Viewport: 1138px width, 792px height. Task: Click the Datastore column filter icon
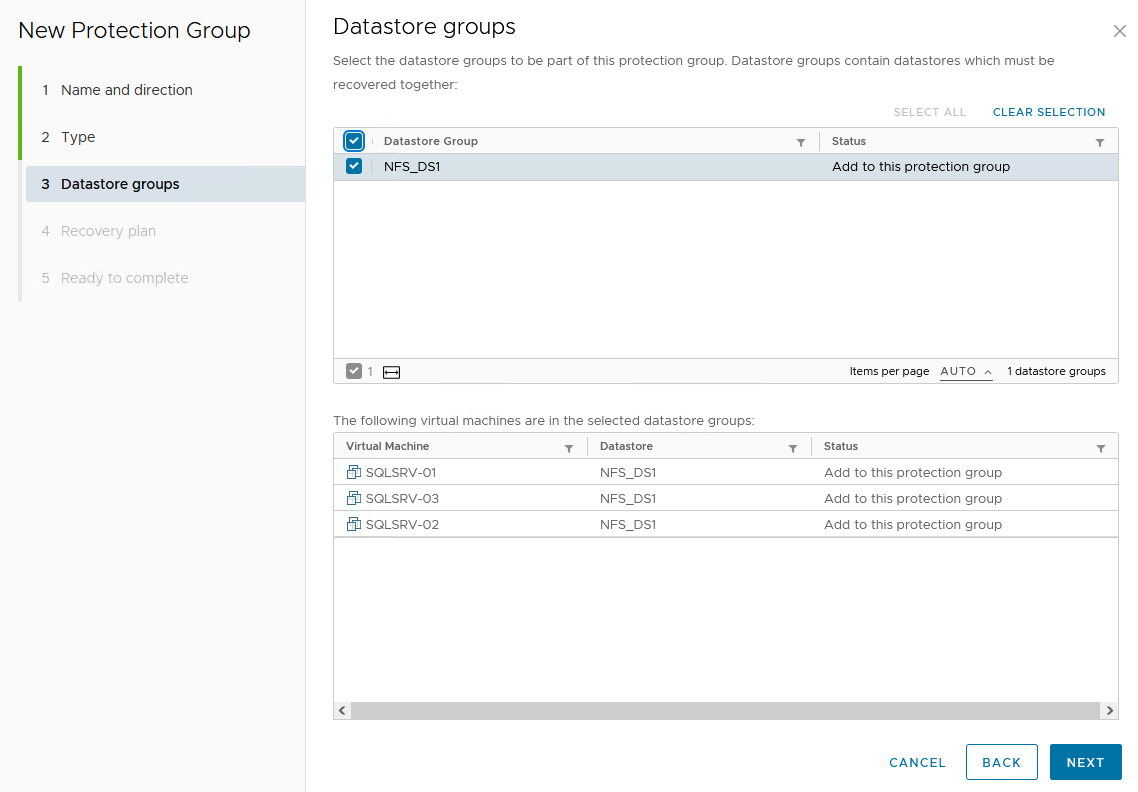[x=792, y=448]
